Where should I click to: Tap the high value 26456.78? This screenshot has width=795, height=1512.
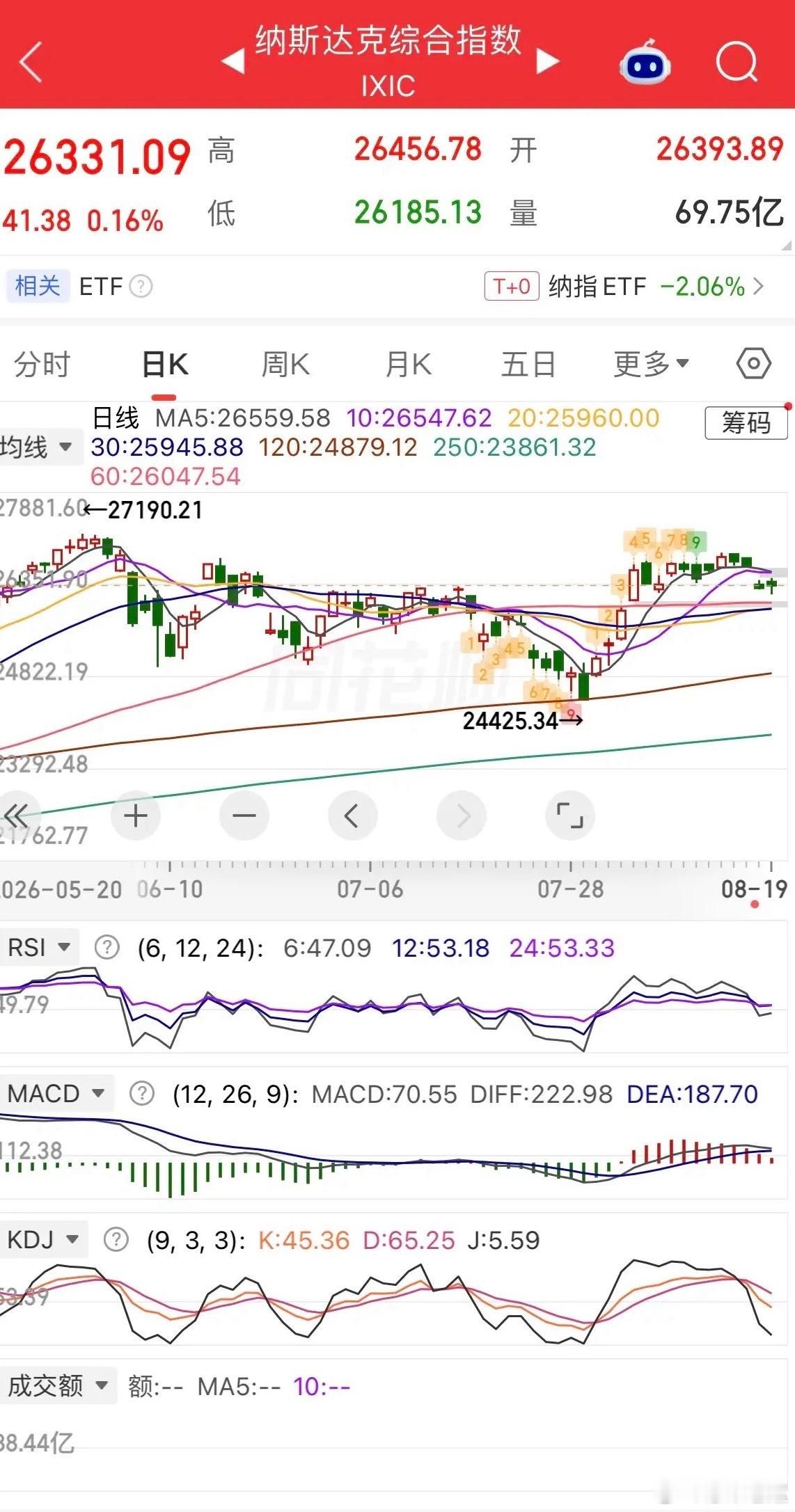[418, 149]
